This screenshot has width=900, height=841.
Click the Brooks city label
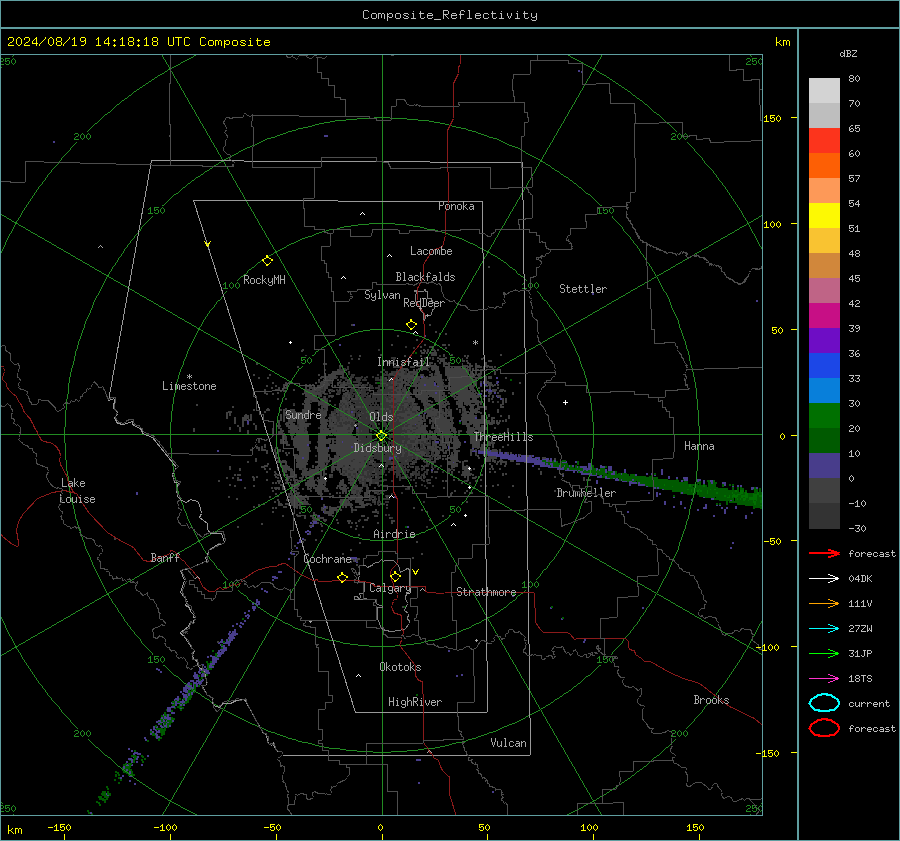click(711, 700)
